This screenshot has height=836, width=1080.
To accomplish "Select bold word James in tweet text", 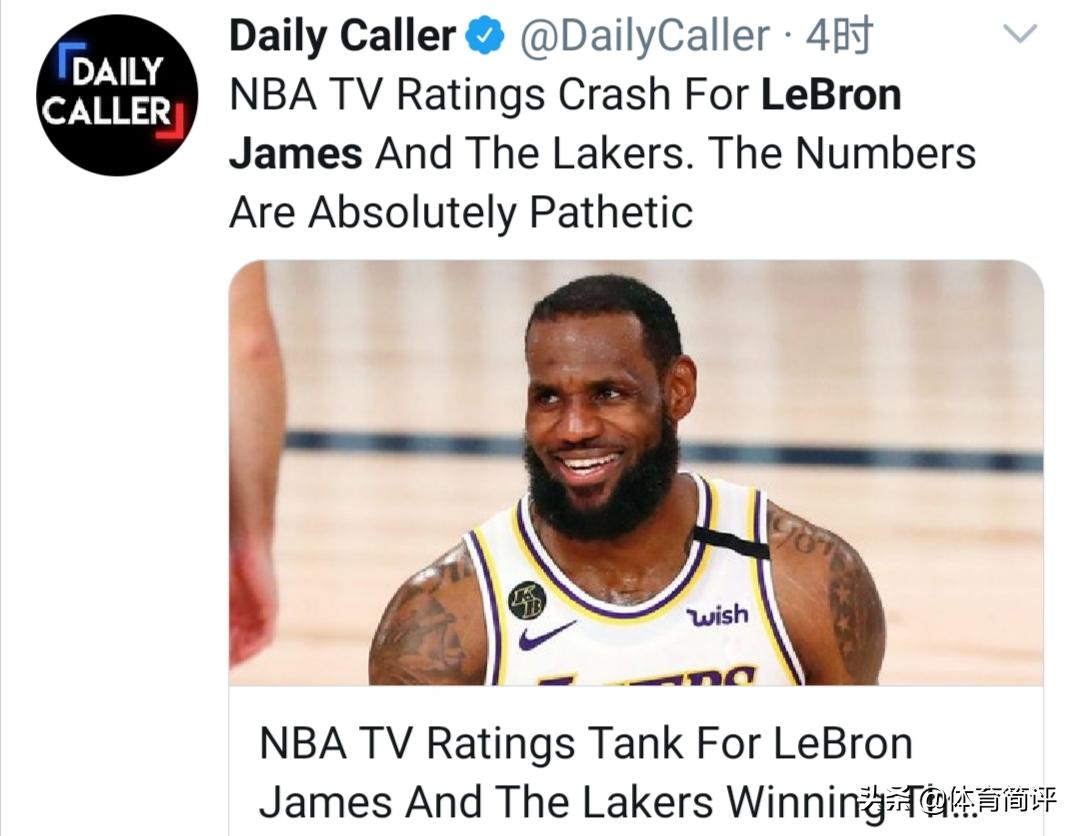I will [296, 154].
